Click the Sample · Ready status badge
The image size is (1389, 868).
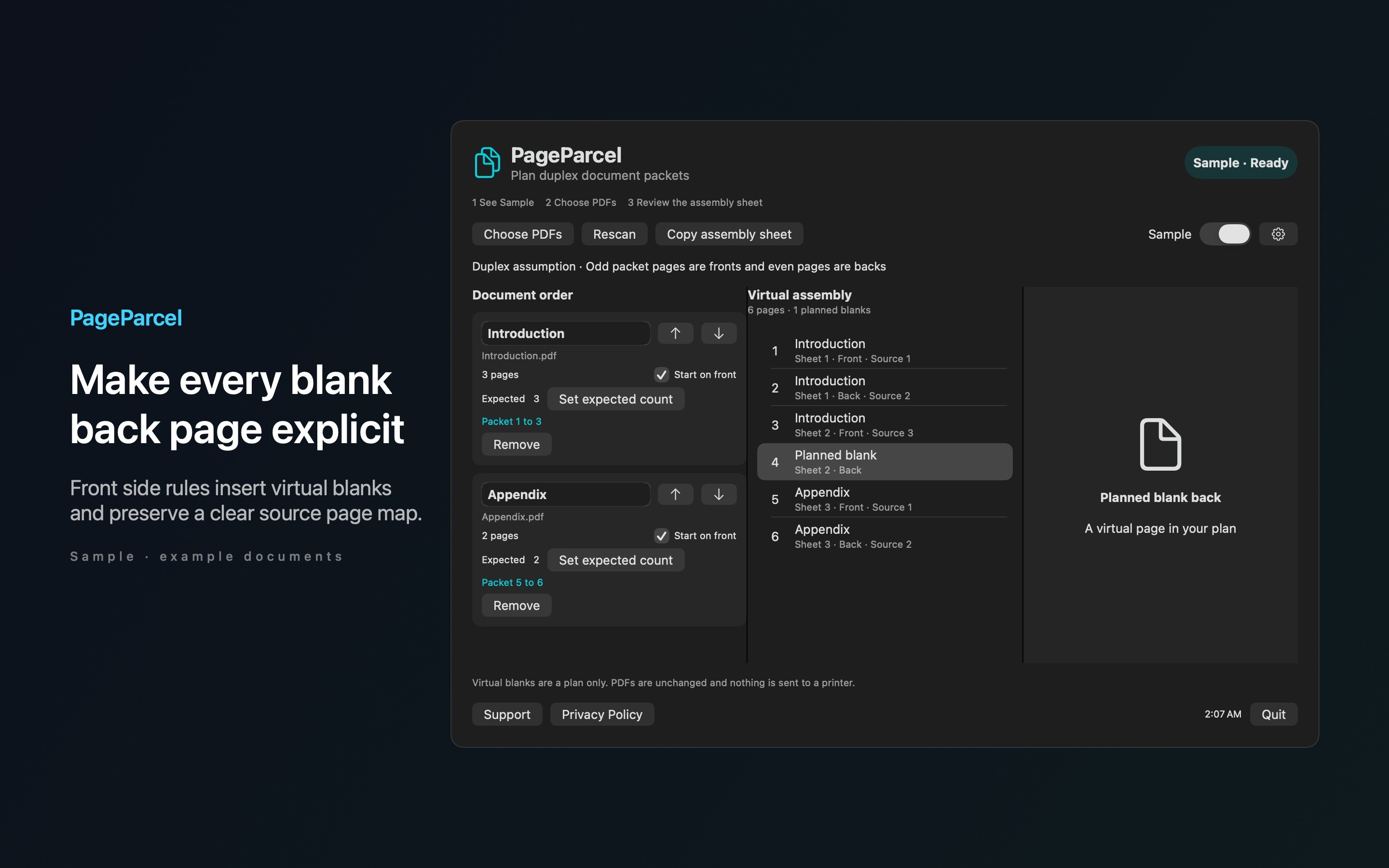click(x=1240, y=163)
